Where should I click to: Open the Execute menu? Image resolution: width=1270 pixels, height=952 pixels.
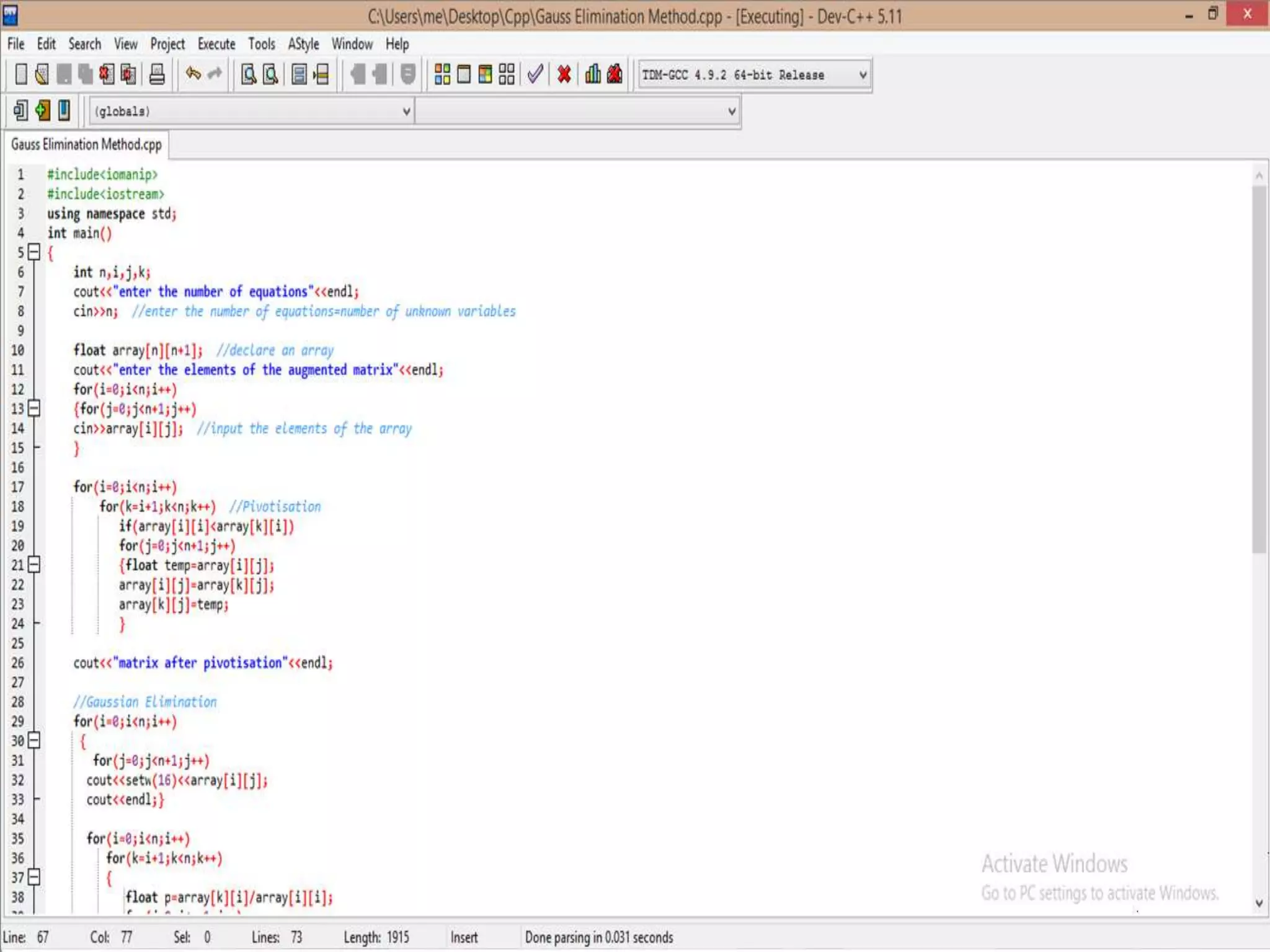click(216, 44)
